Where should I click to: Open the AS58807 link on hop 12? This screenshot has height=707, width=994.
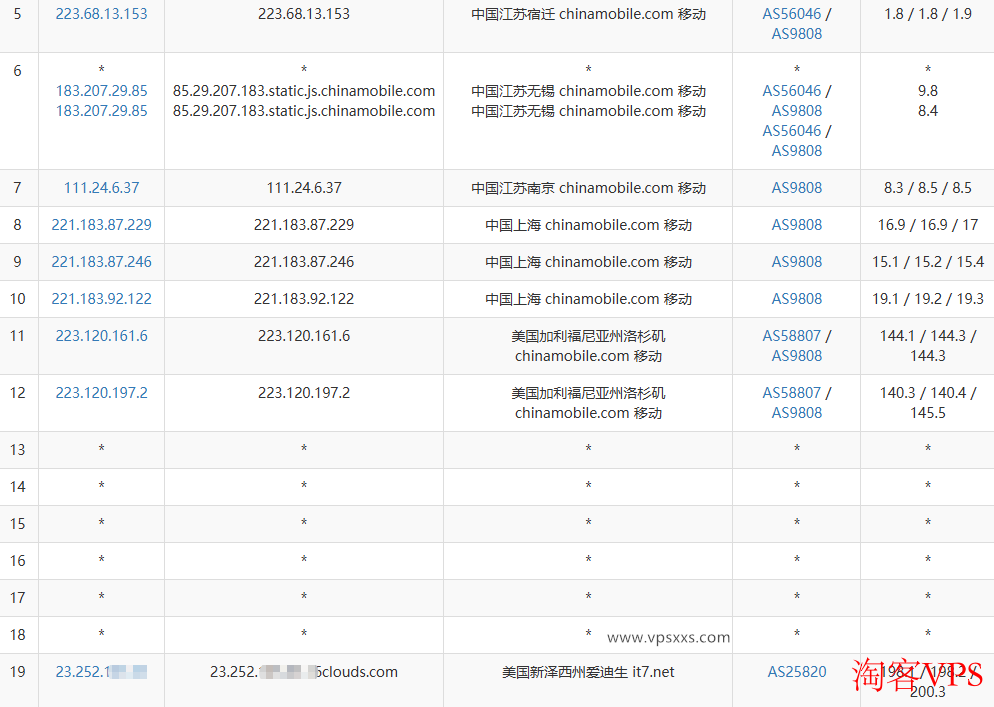click(x=793, y=392)
